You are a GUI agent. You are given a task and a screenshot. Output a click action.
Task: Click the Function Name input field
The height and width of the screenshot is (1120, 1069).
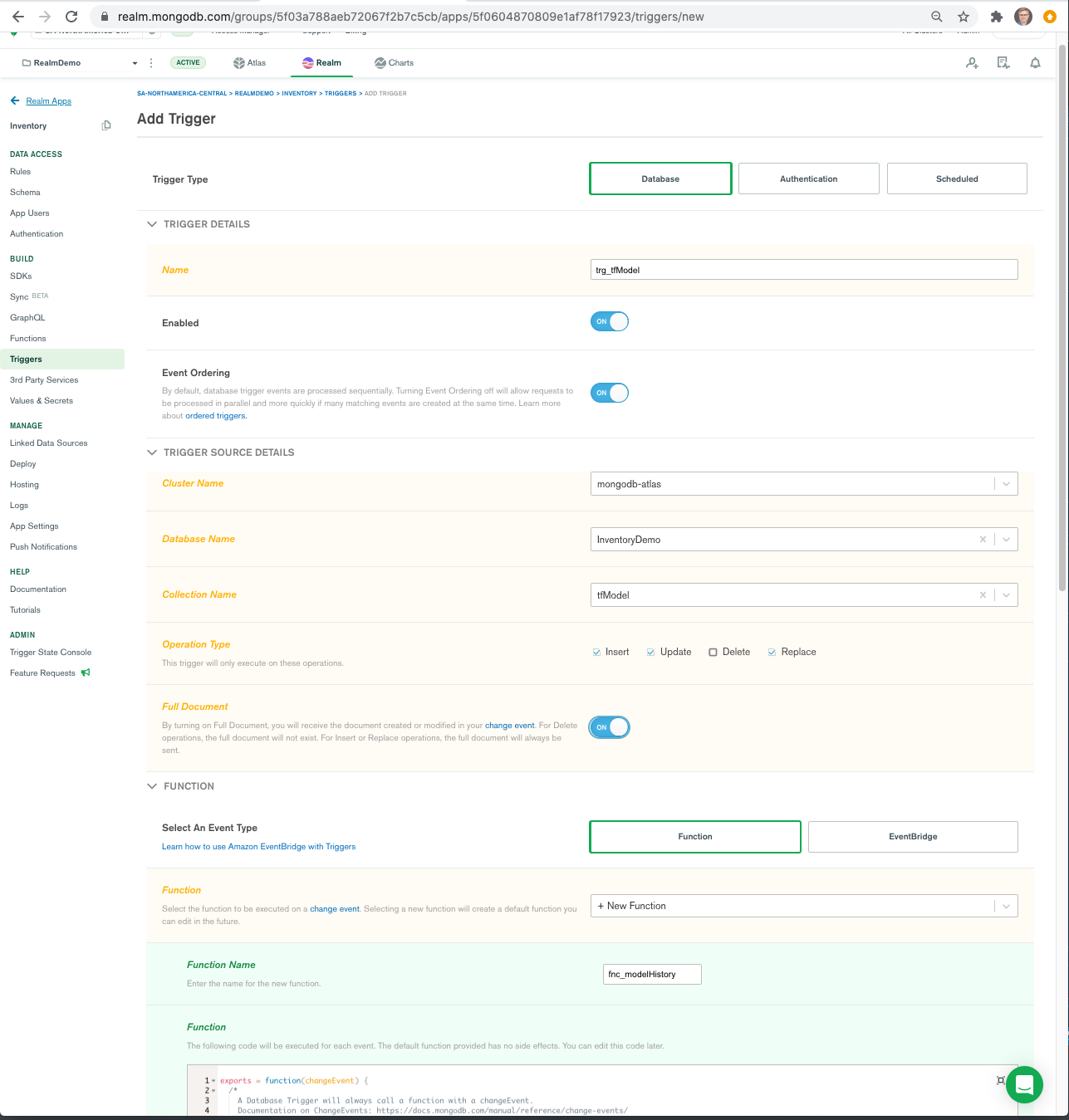click(x=652, y=975)
